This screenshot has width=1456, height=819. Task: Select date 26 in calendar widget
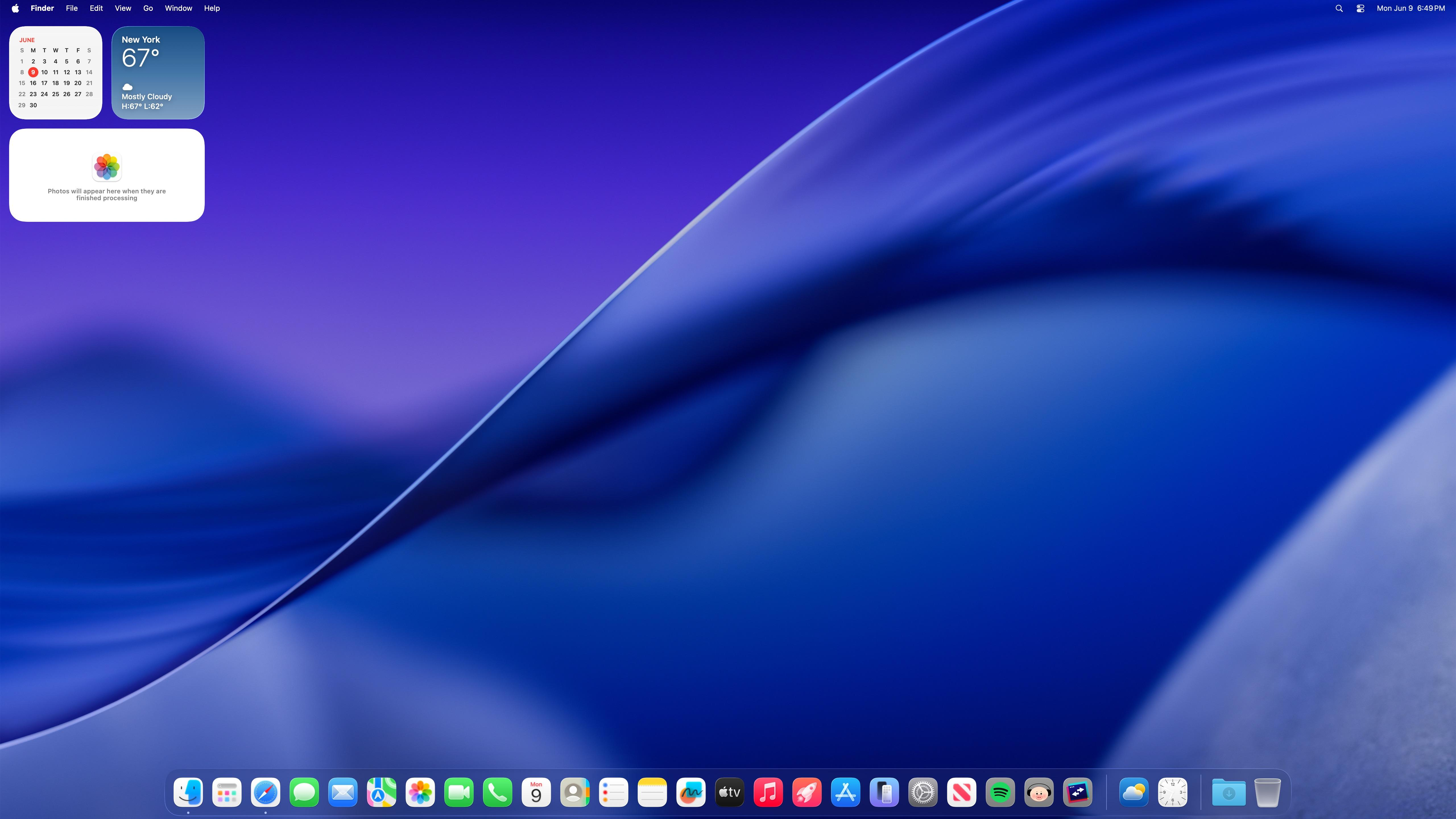click(x=67, y=94)
